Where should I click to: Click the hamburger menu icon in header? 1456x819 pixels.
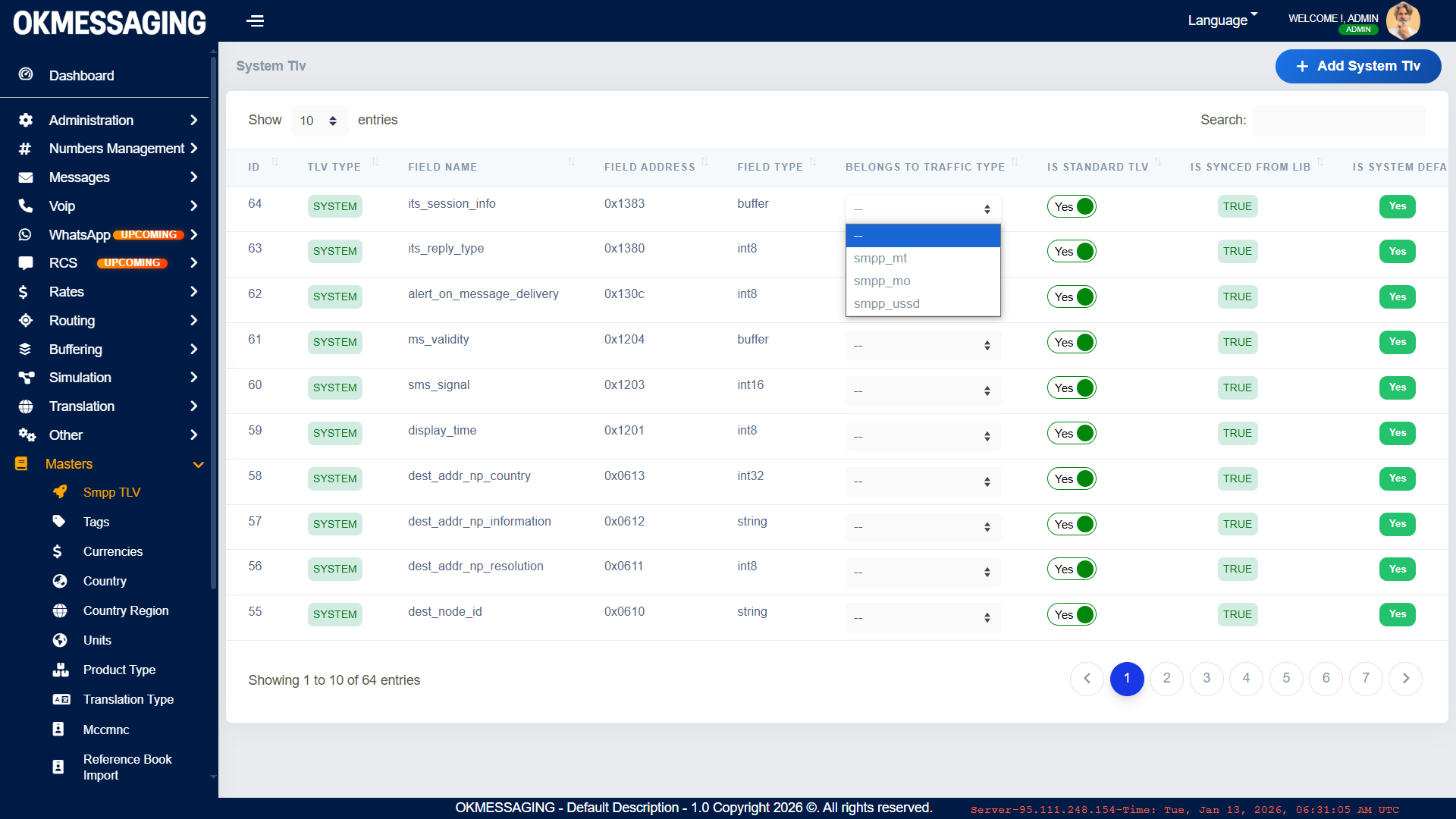click(255, 20)
